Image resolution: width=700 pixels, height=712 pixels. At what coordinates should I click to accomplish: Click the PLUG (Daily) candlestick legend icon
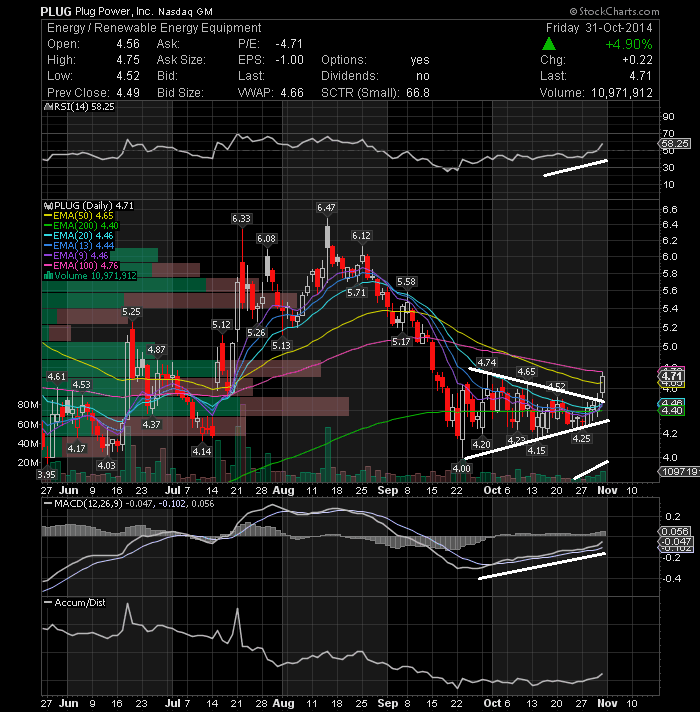click(x=48, y=206)
